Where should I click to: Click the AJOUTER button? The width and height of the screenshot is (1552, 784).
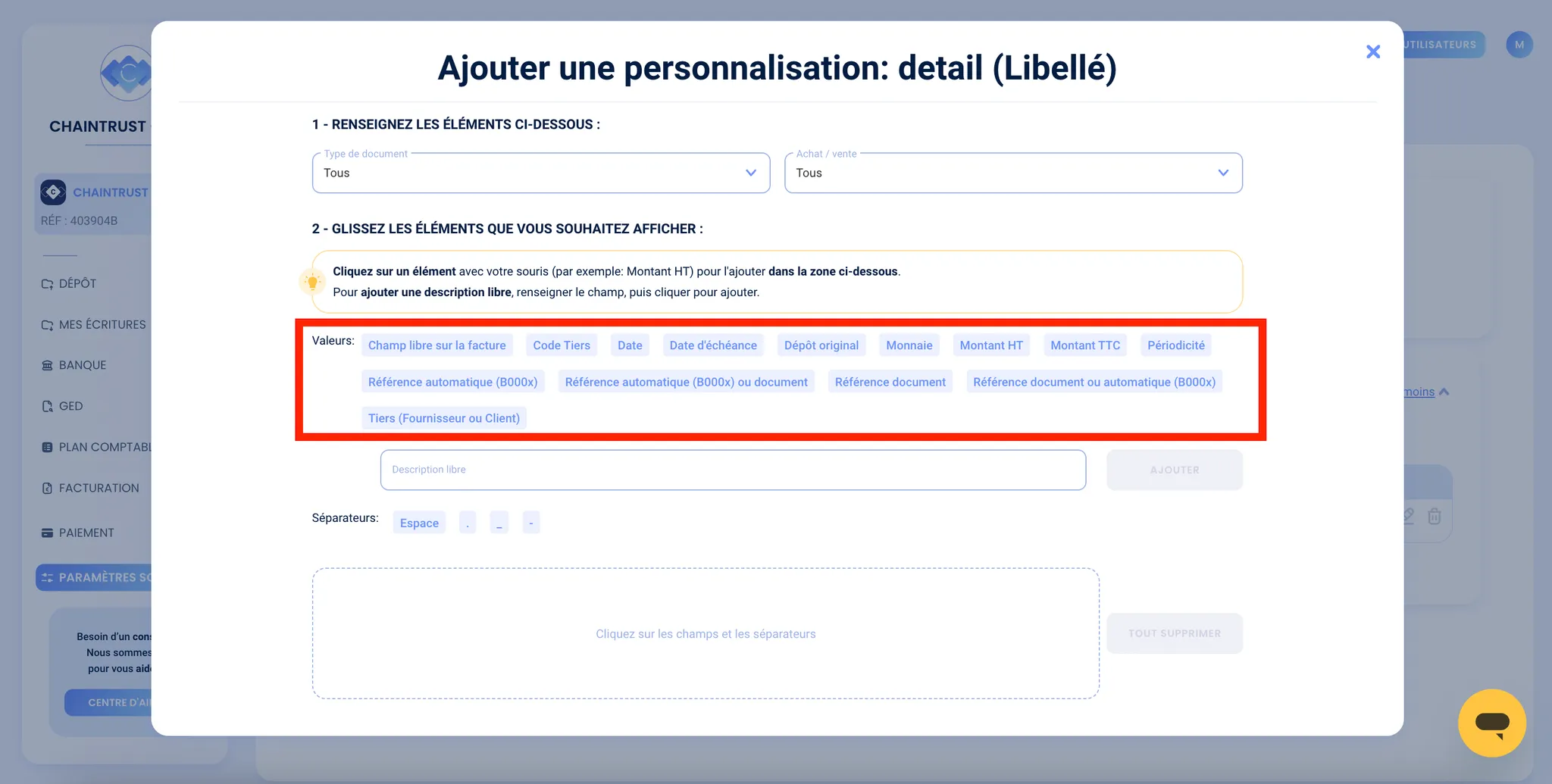click(x=1175, y=470)
